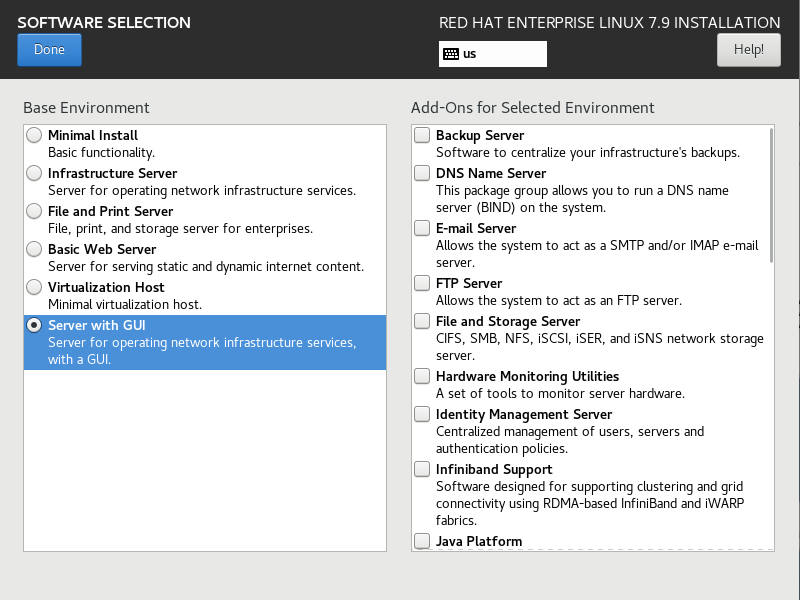Select File and Print Server option

(x=35, y=211)
